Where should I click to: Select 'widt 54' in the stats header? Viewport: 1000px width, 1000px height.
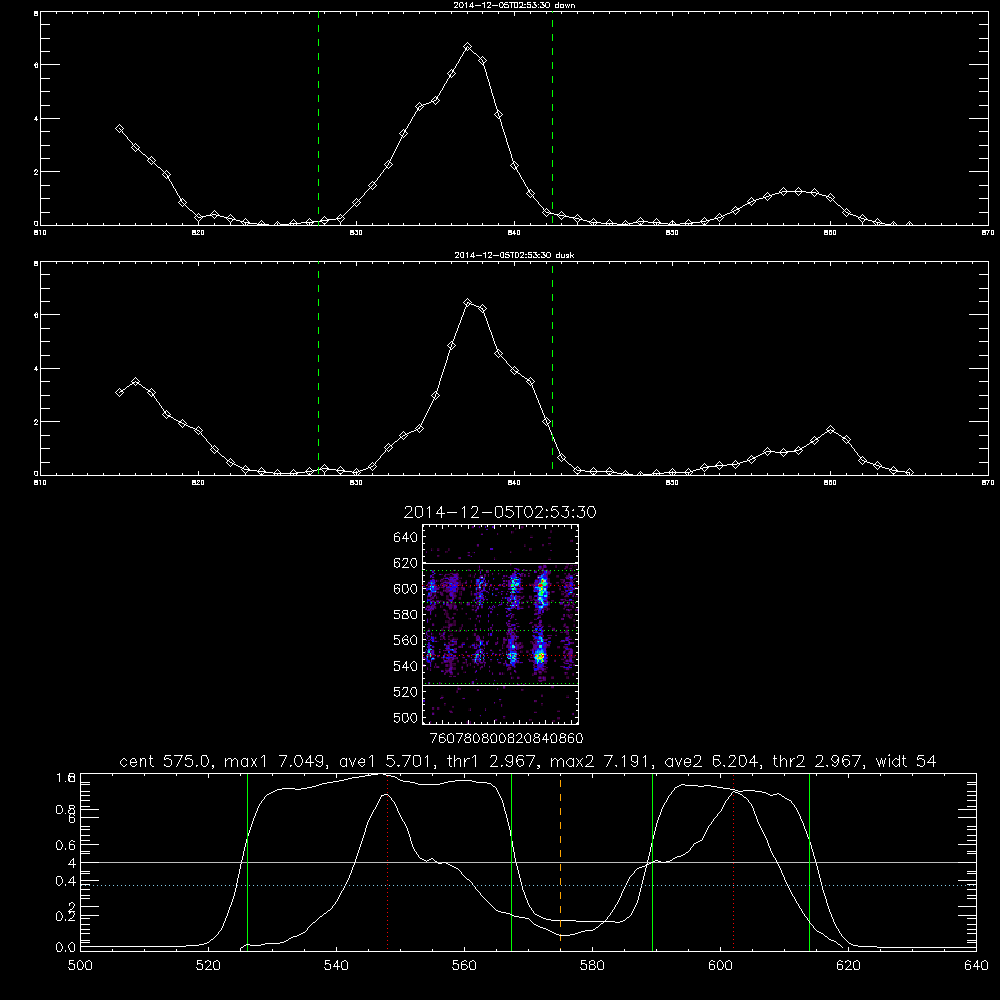pyautogui.click(x=906, y=761)
